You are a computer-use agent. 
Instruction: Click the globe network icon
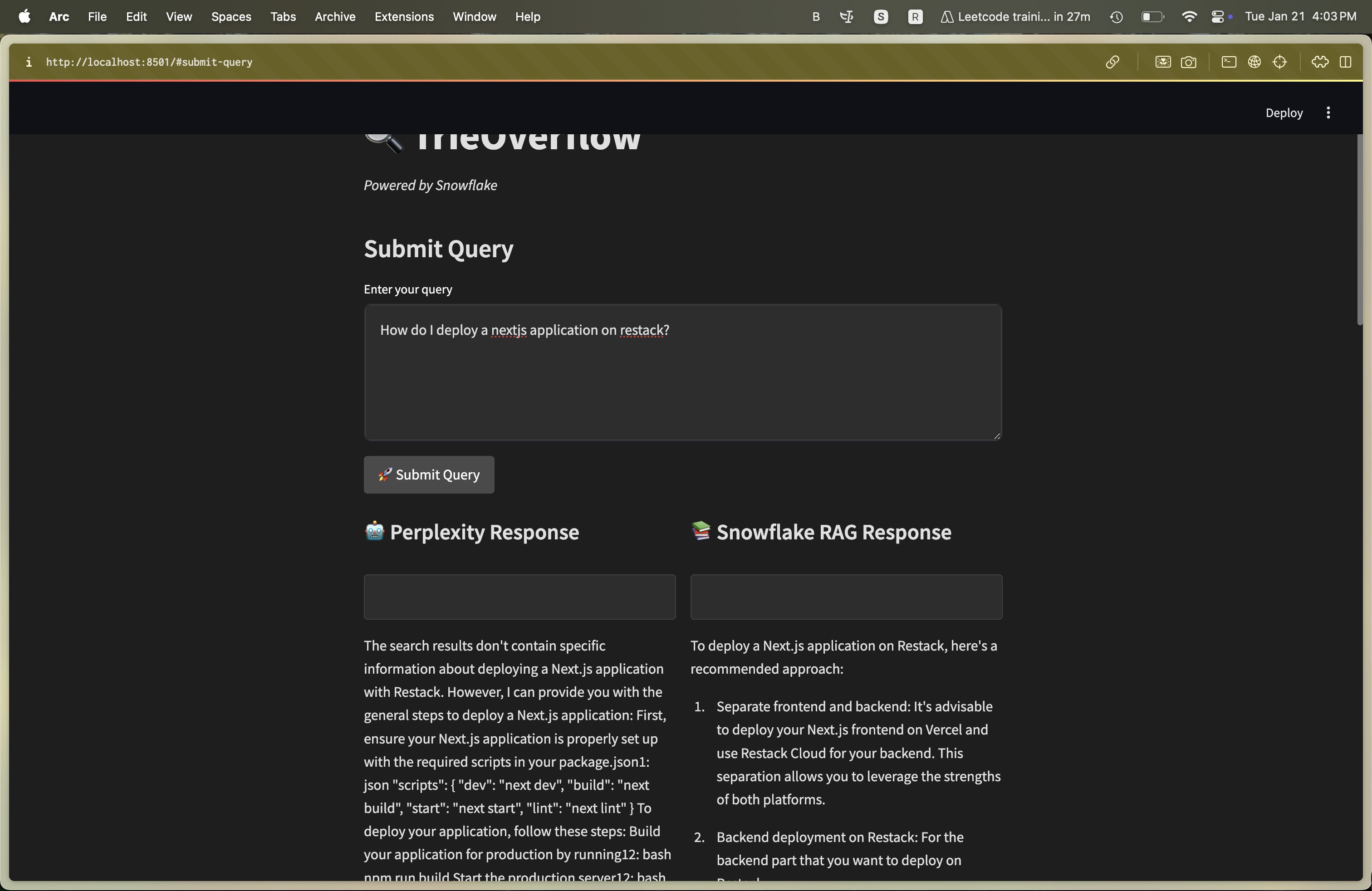[1254, 62]
